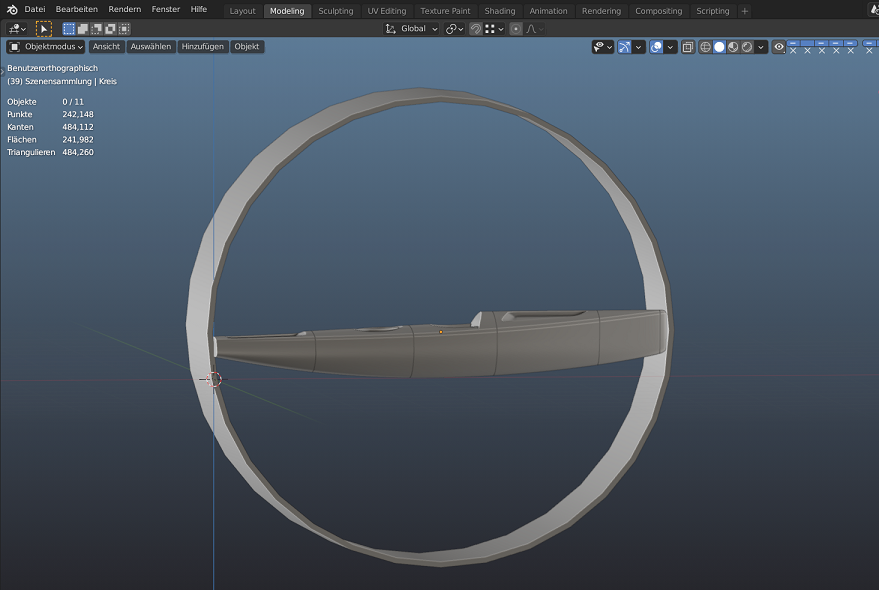This screenshot has height=590, width=879.
Task: Open the Hinzufügen menu button
Action: (202, 47)
